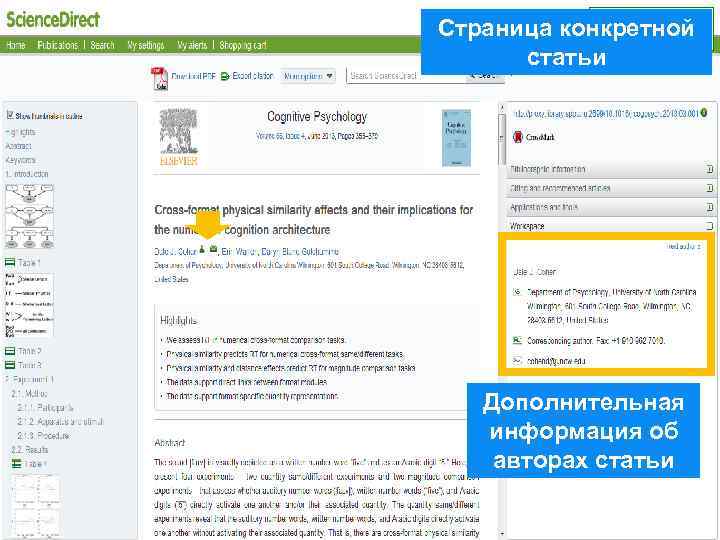
Task: Jump to 2.1.1. Participants in outline
Action: coord(45,408)
